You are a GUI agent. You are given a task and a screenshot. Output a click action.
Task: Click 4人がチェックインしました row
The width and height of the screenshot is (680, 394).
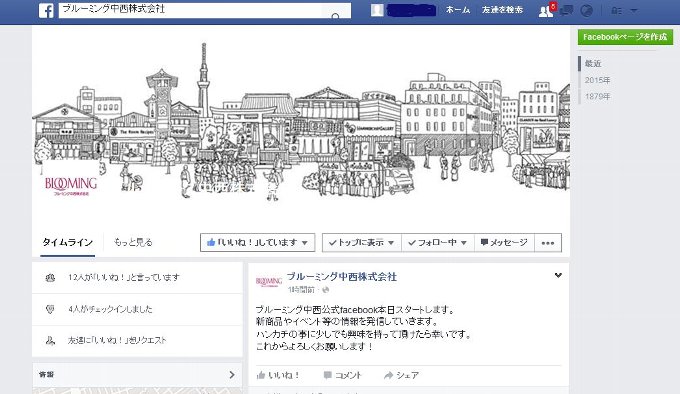pos(137,309)
